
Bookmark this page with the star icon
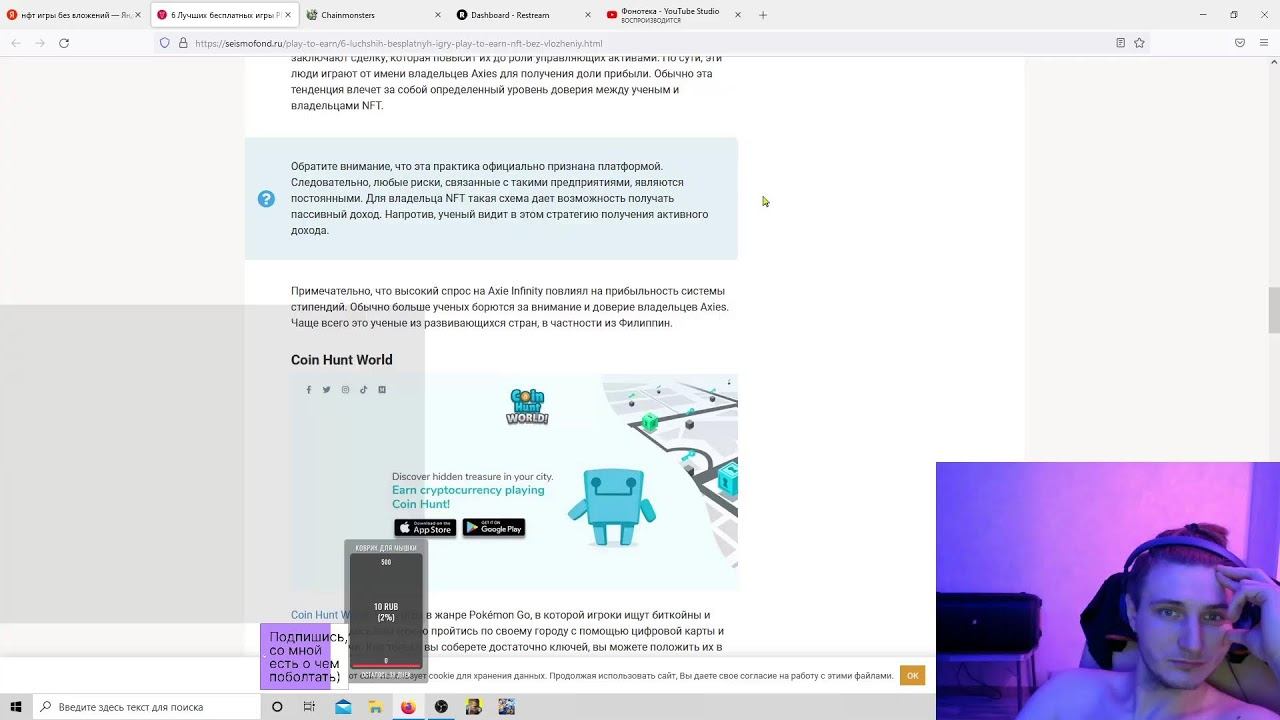pyautogui.click(x=1139, y=43)
